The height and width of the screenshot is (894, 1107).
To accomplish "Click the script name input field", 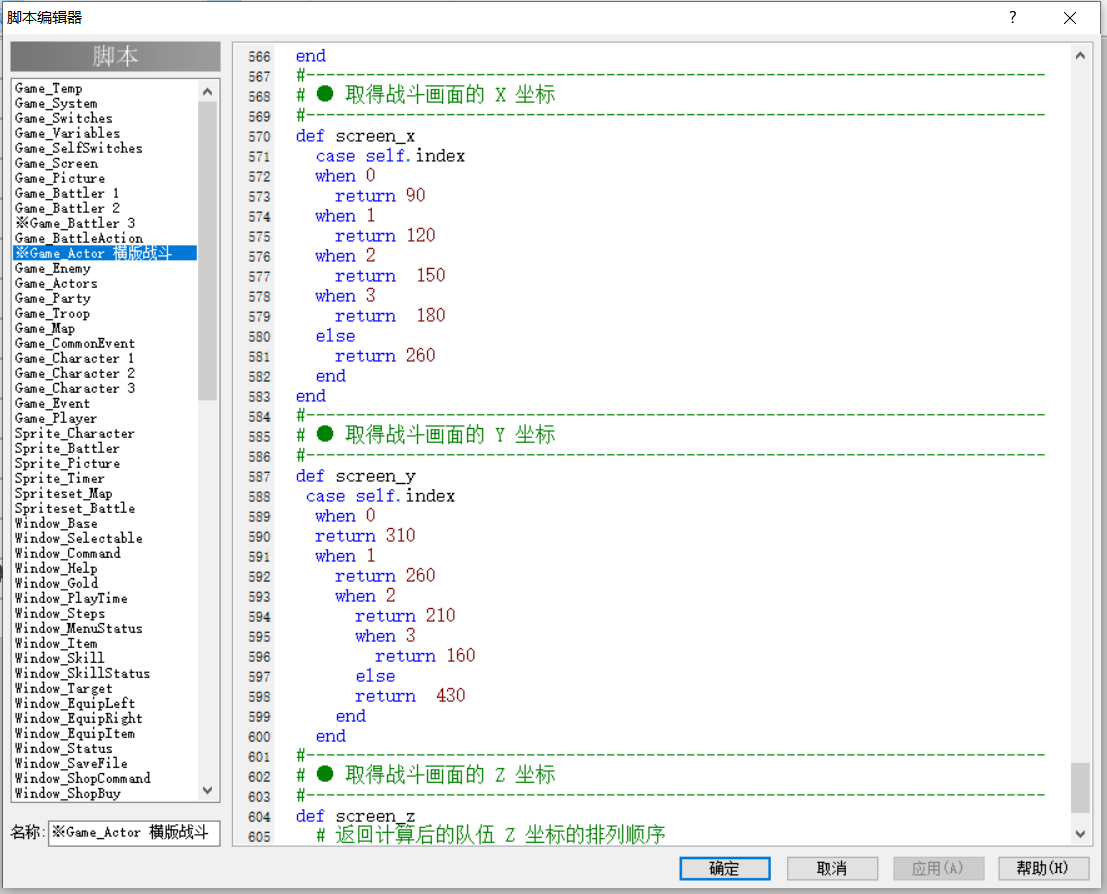I will click(x=133, y=833).
